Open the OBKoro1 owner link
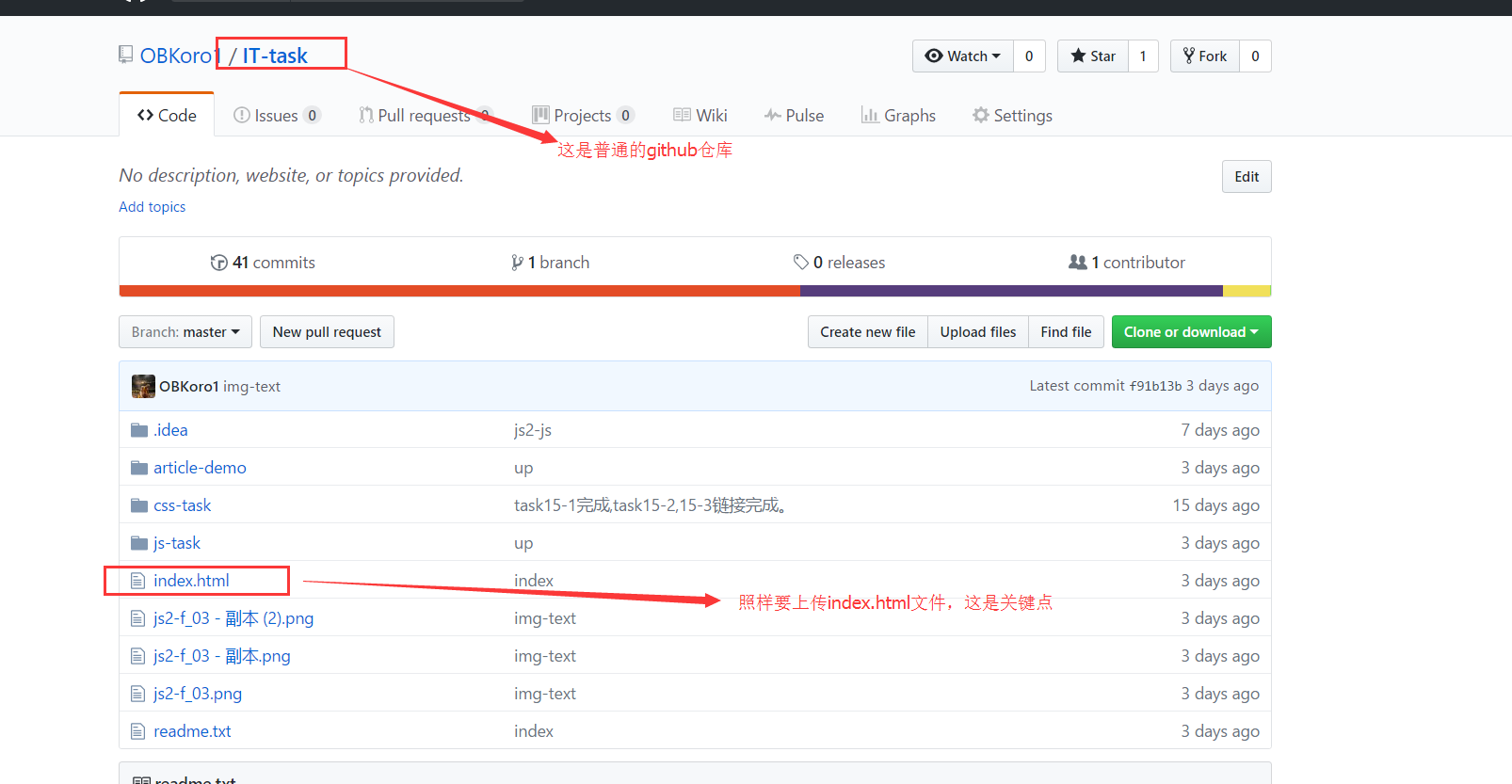 coord(178,56)
